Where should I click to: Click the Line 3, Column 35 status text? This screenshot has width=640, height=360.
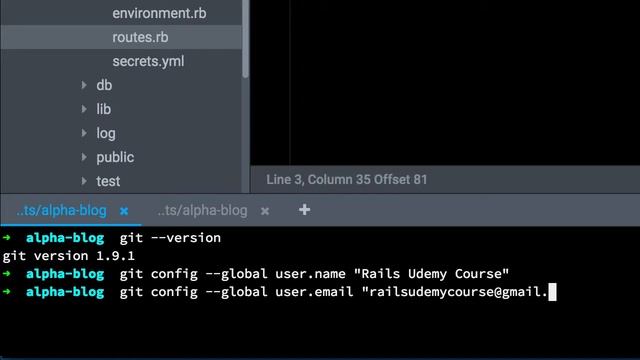coord(347,180)
